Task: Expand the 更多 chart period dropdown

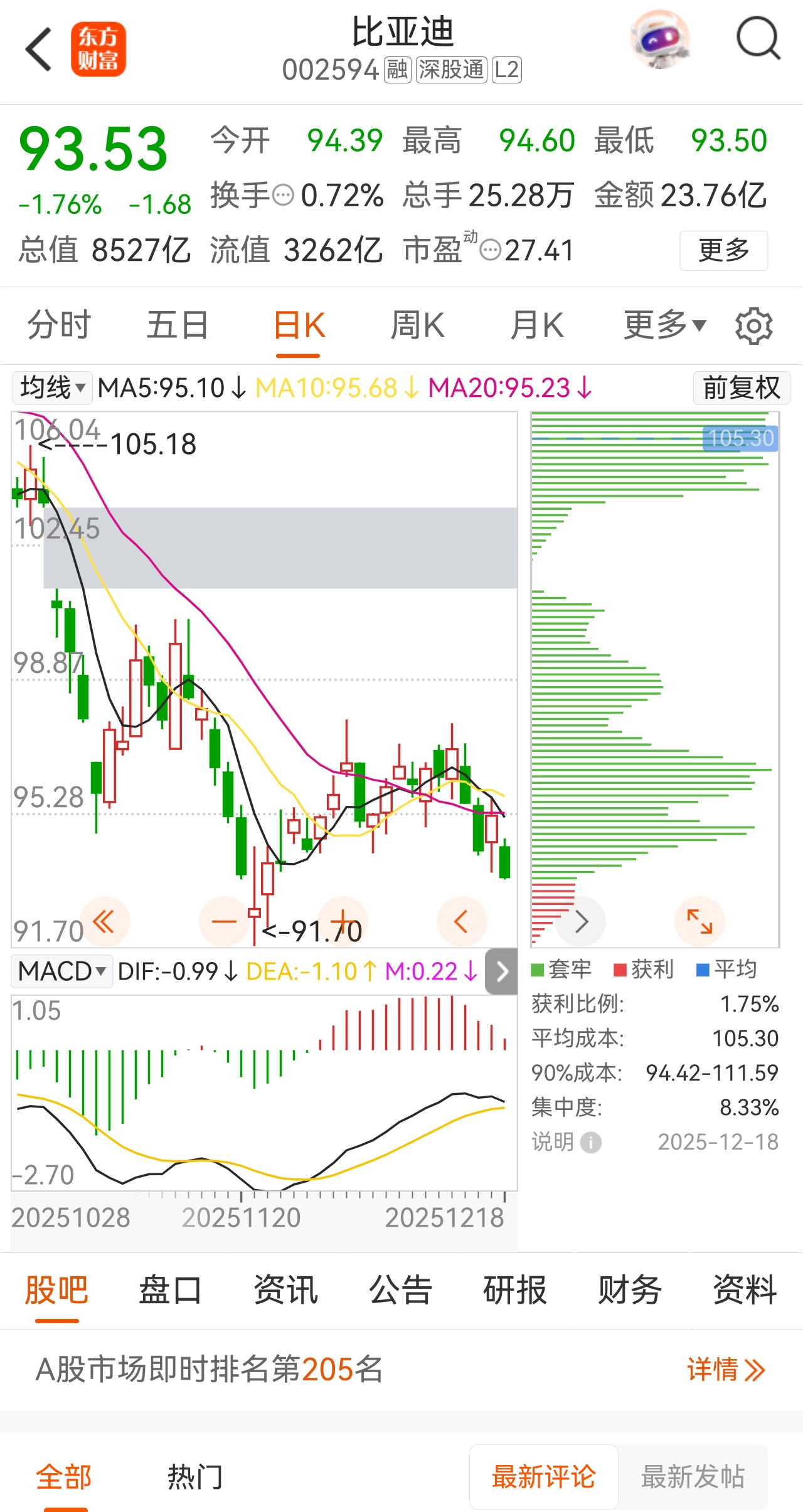Action: tap(665, 325)
